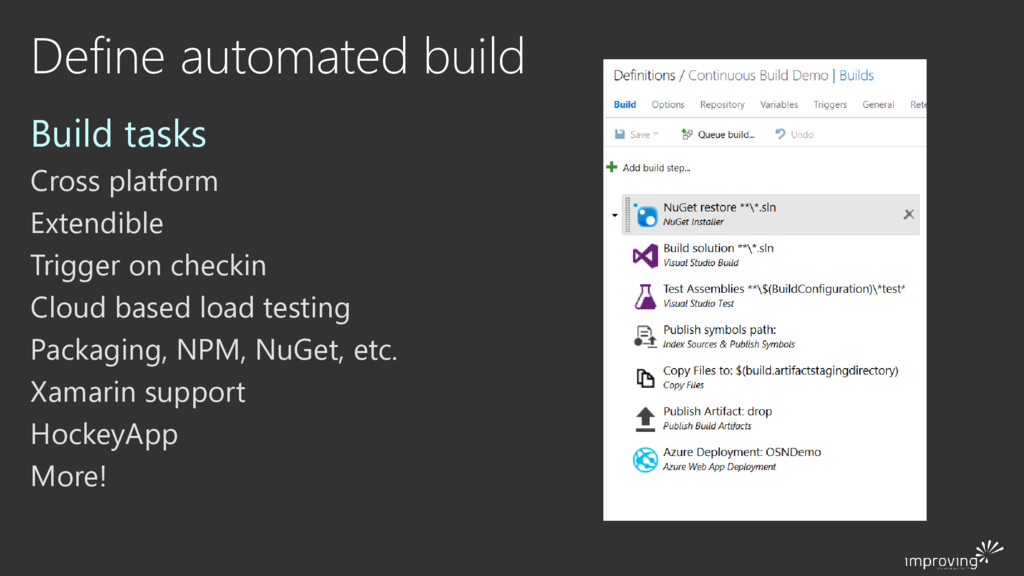The image size is (1024, 576).
Task: Open the Triggers tab
Action: click(830, 104)
